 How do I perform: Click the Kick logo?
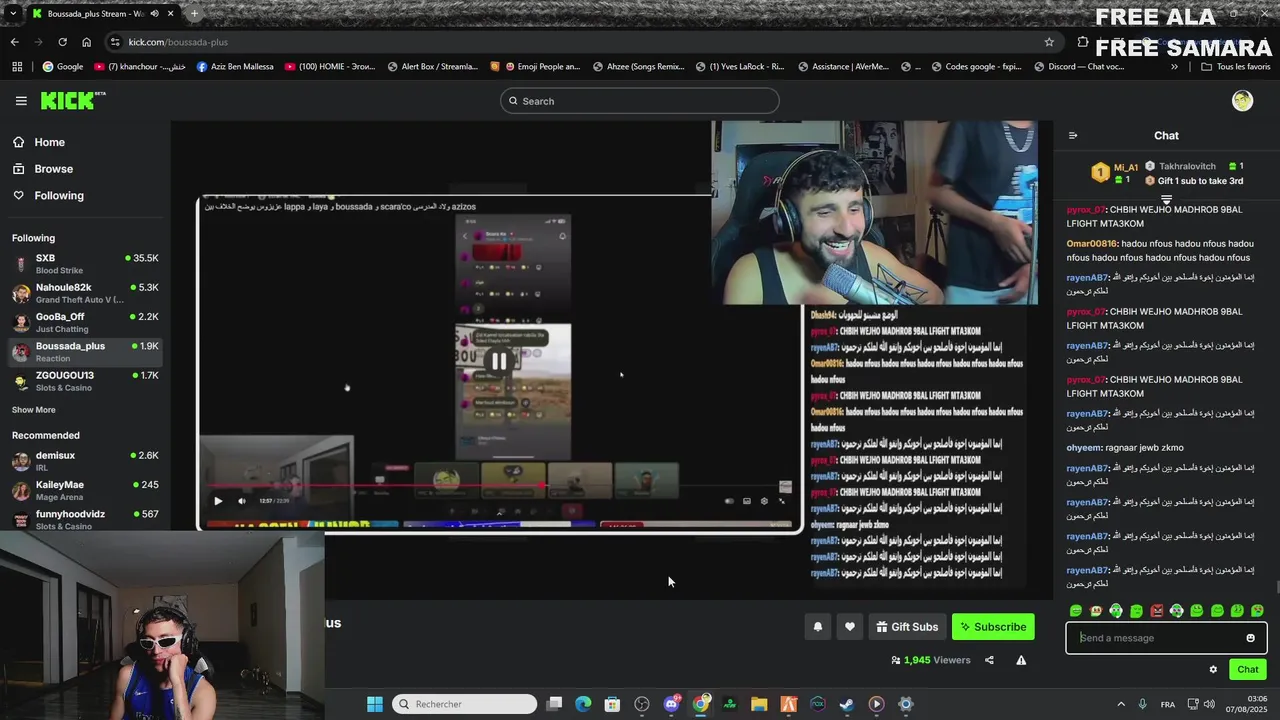[72, 100]
